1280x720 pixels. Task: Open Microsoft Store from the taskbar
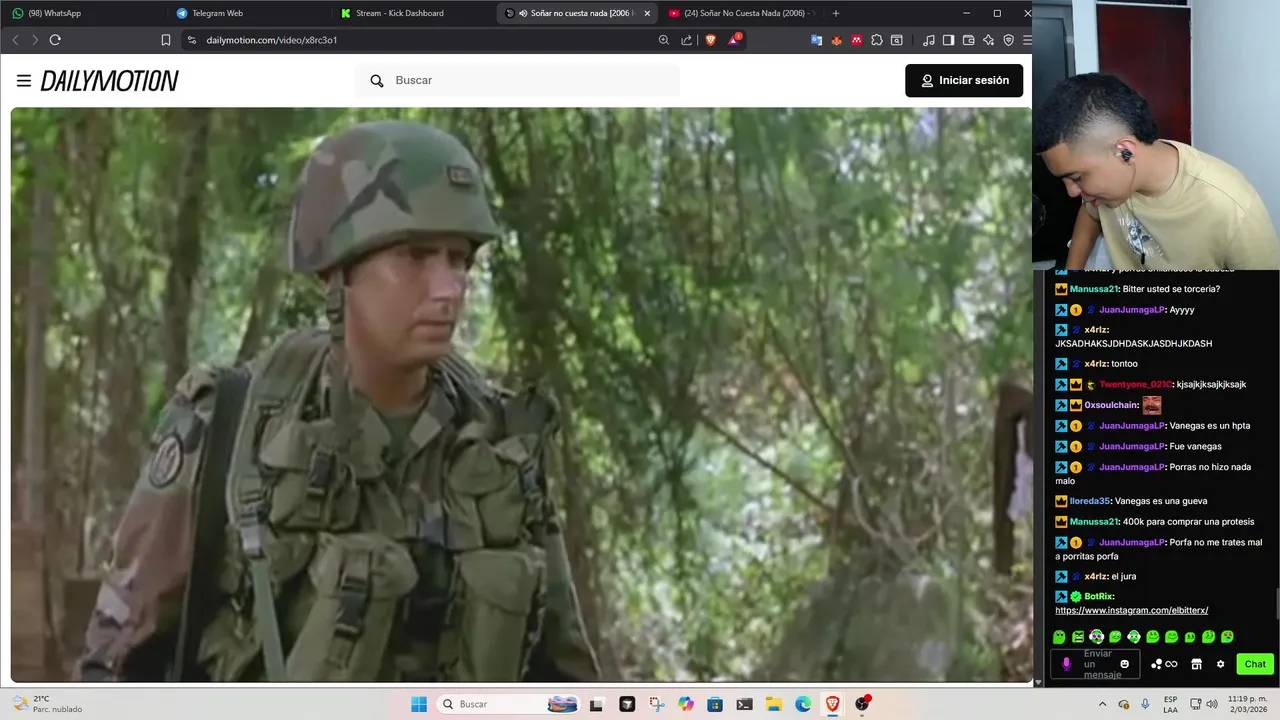[x=715, y=704]
